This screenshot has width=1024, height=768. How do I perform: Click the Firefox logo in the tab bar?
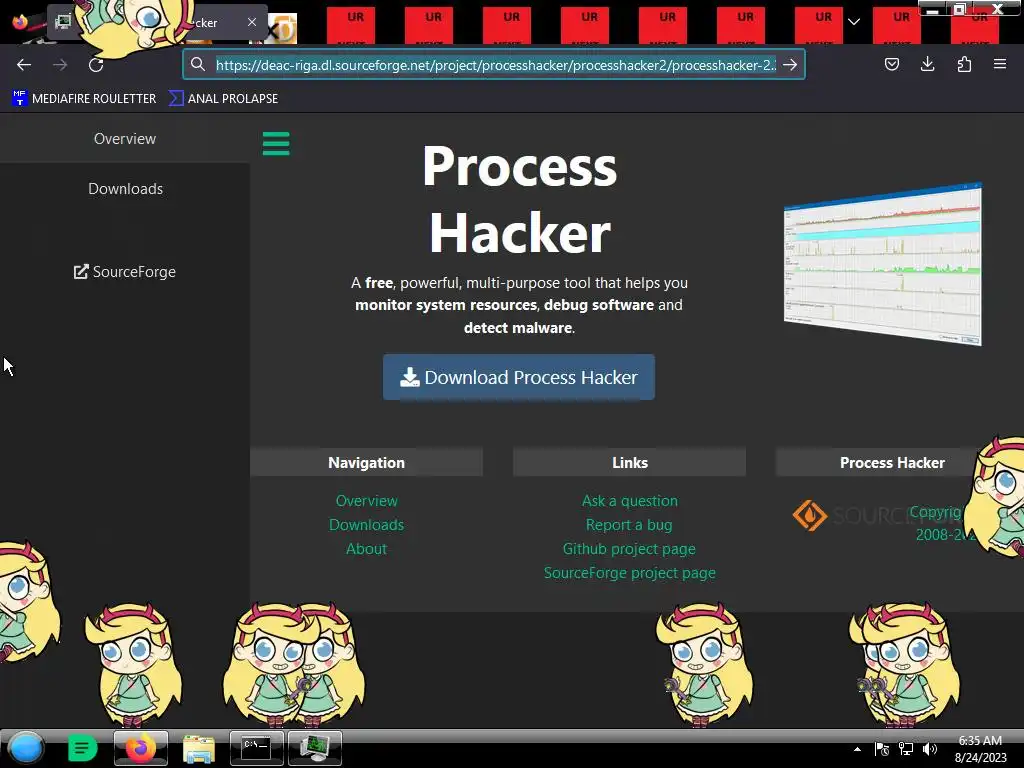click(x=20, y=22)
